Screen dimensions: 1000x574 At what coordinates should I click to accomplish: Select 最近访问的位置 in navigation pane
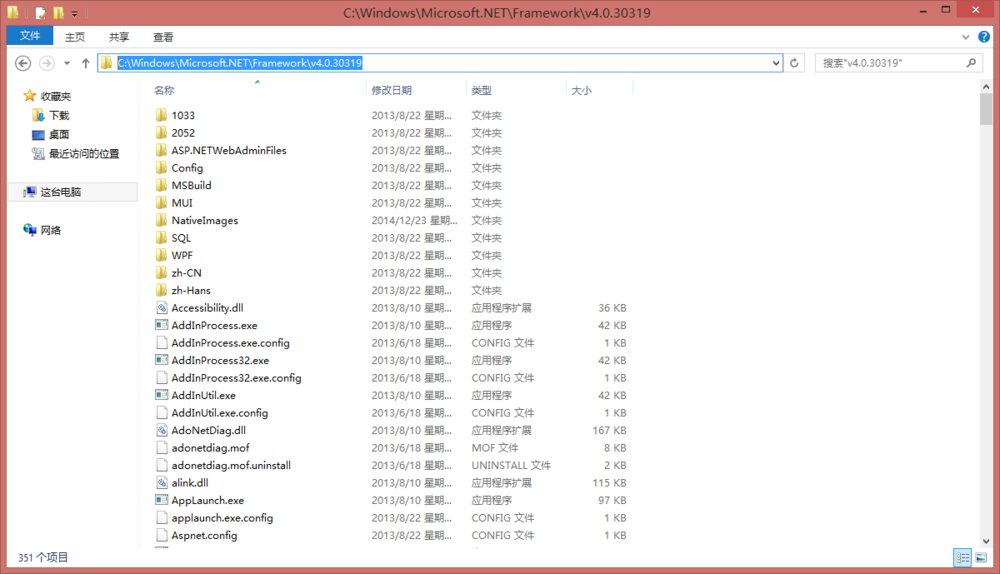84,154
